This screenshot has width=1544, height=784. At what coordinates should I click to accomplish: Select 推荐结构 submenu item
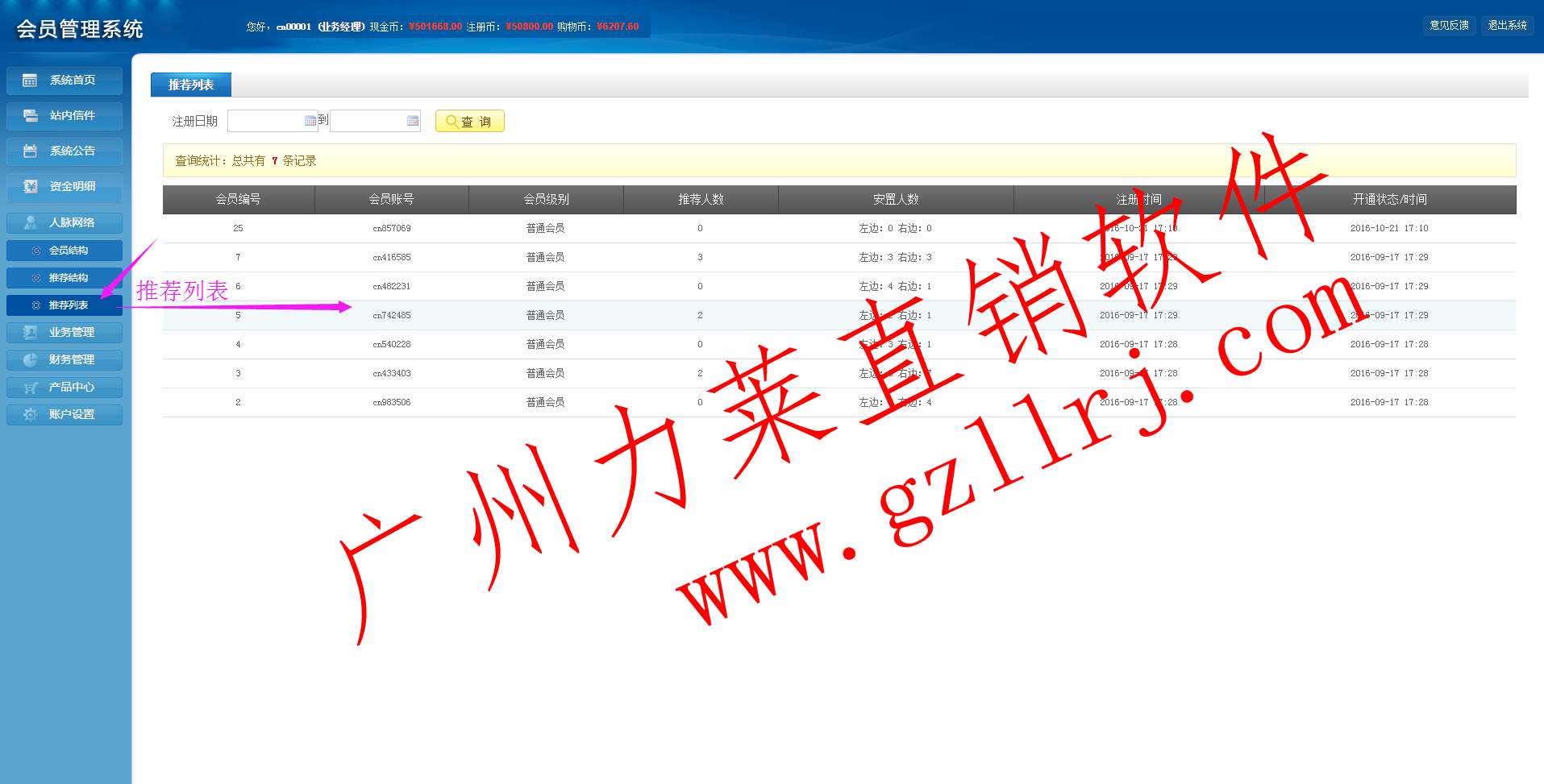pos(65,278)
